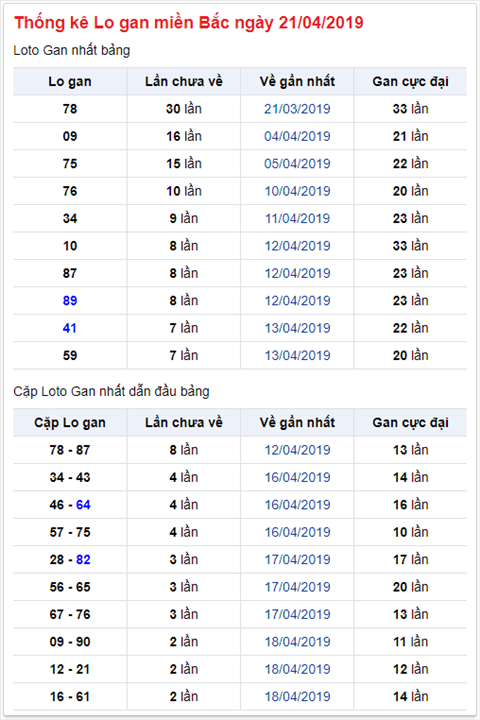
Task: Select 17/04/2019 date in row 67 - 76
Action: point(297,614)
